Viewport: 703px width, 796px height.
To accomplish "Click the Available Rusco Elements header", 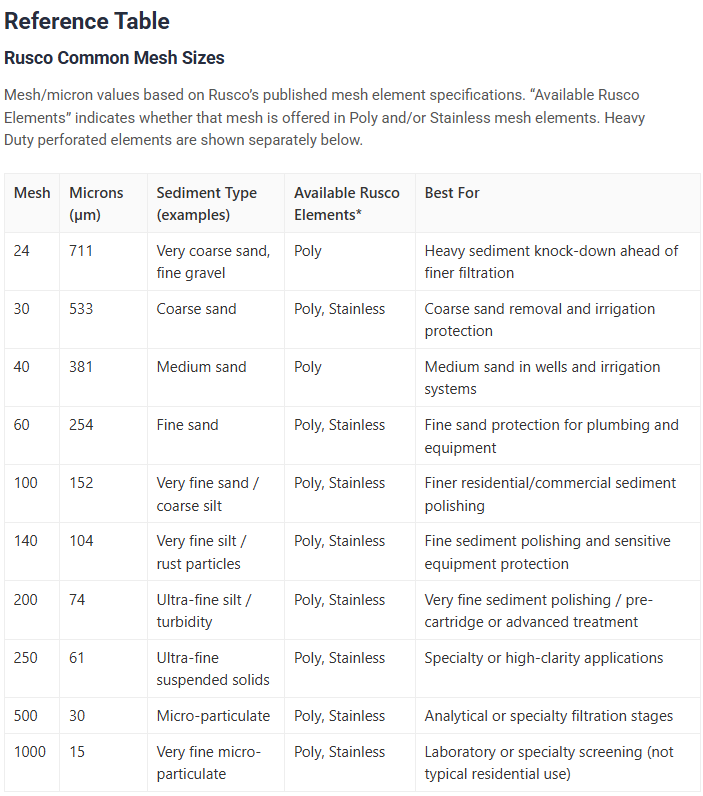I will [347, 204].
